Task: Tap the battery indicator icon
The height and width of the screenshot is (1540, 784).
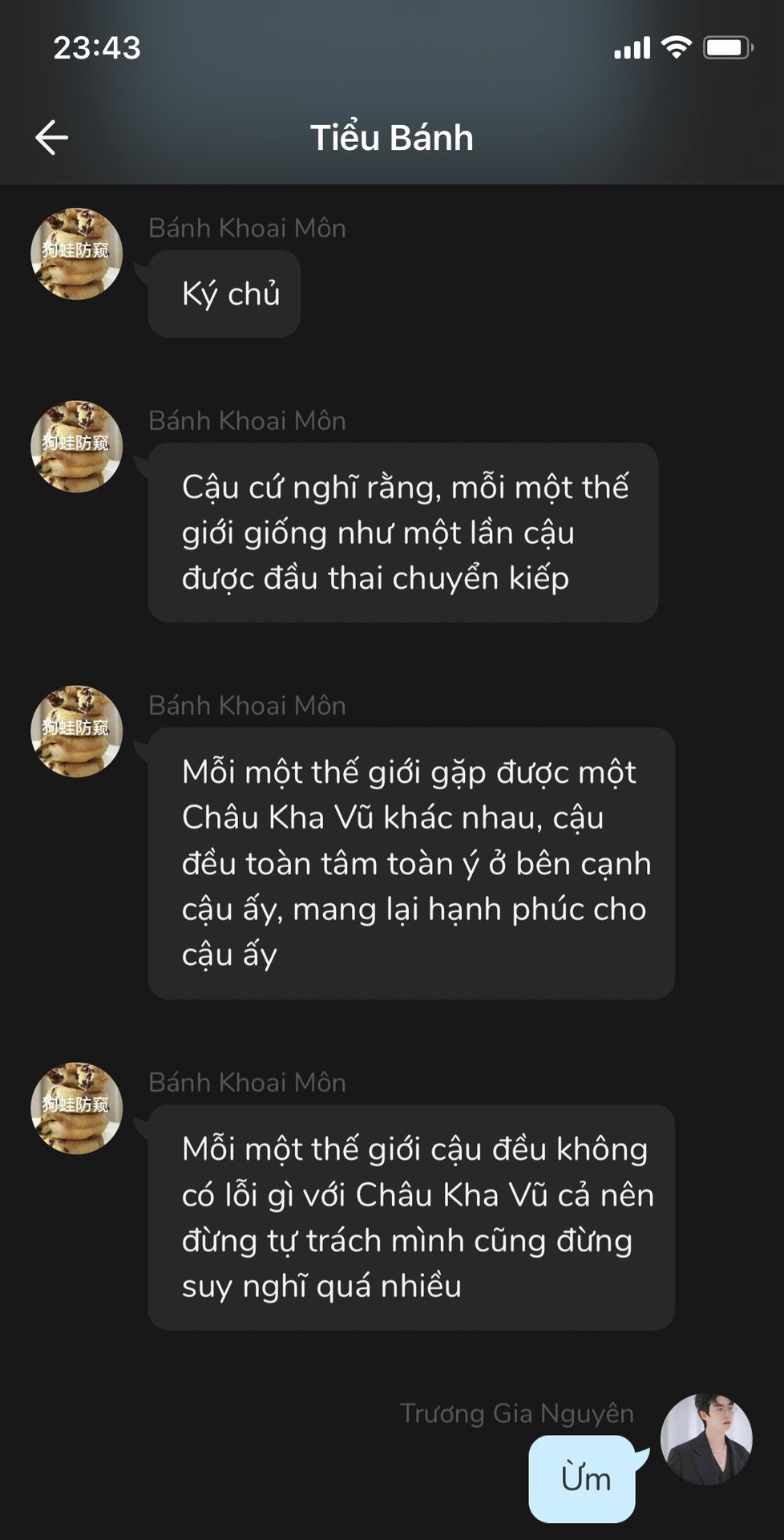Action: (x=728, y=48)
